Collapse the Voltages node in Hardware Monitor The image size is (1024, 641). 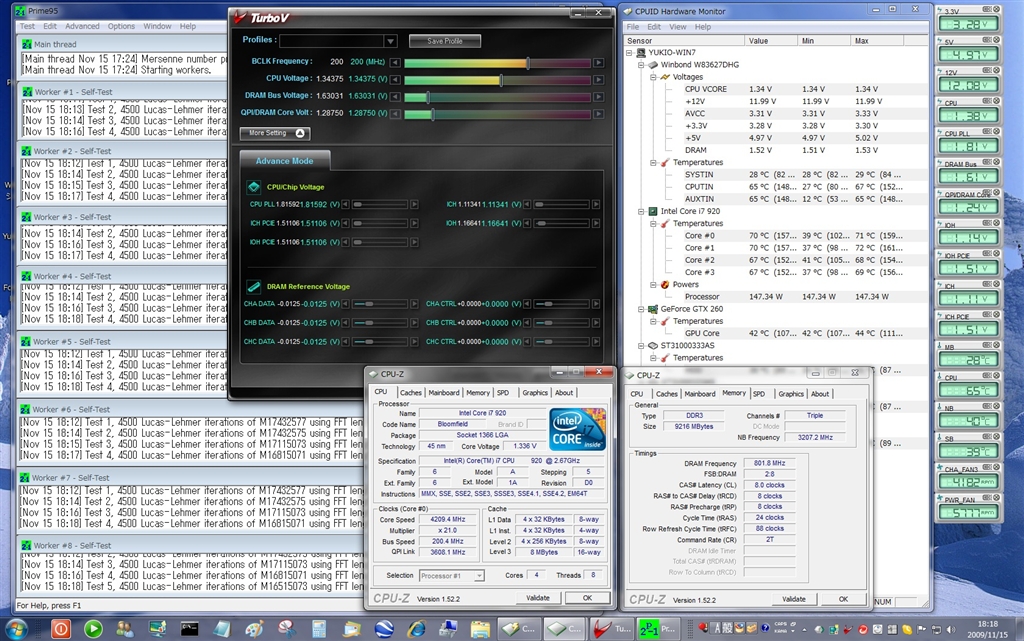653,77
